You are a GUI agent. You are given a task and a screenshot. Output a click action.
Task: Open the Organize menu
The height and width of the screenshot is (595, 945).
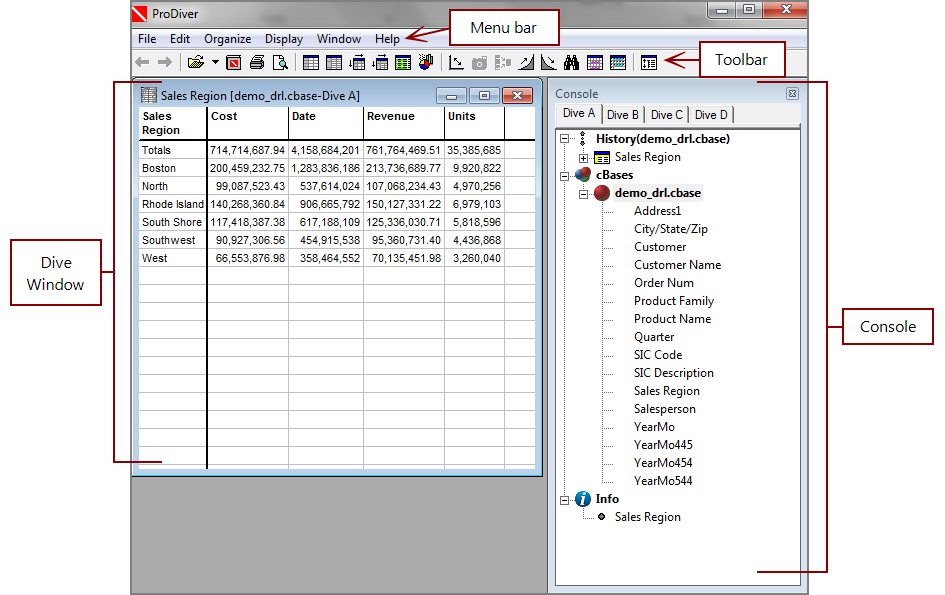coord(227,39)
